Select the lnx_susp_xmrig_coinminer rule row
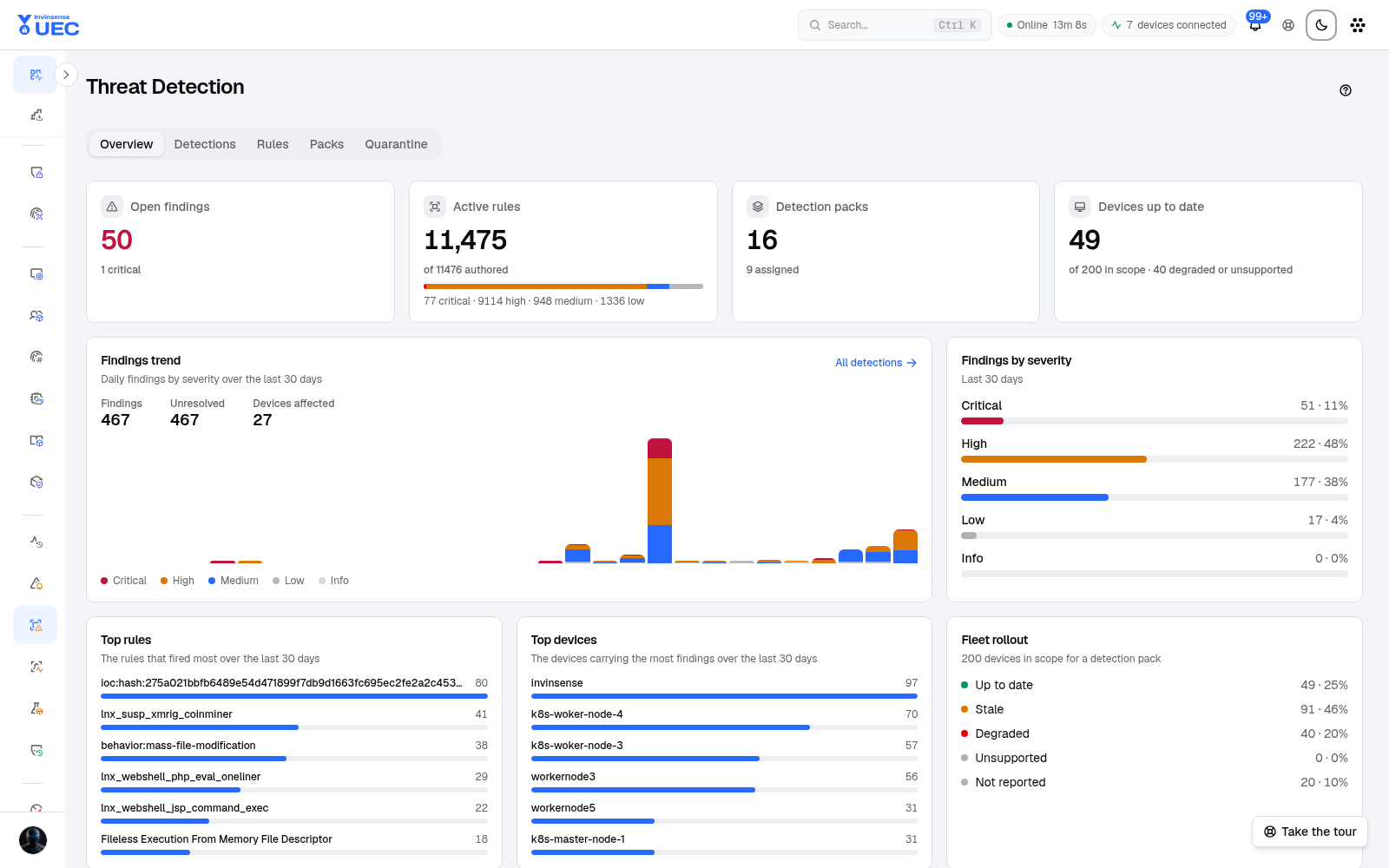Screen dimensions: 1389x868 (294, 720)
